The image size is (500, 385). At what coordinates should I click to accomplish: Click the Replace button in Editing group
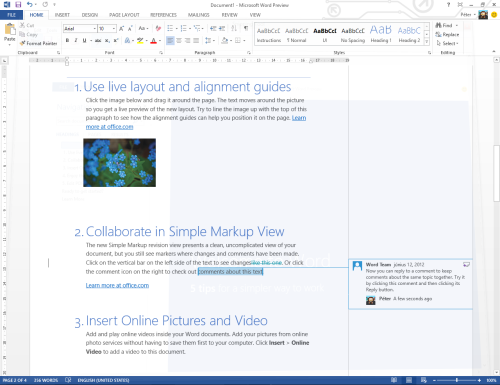point(447,34)
